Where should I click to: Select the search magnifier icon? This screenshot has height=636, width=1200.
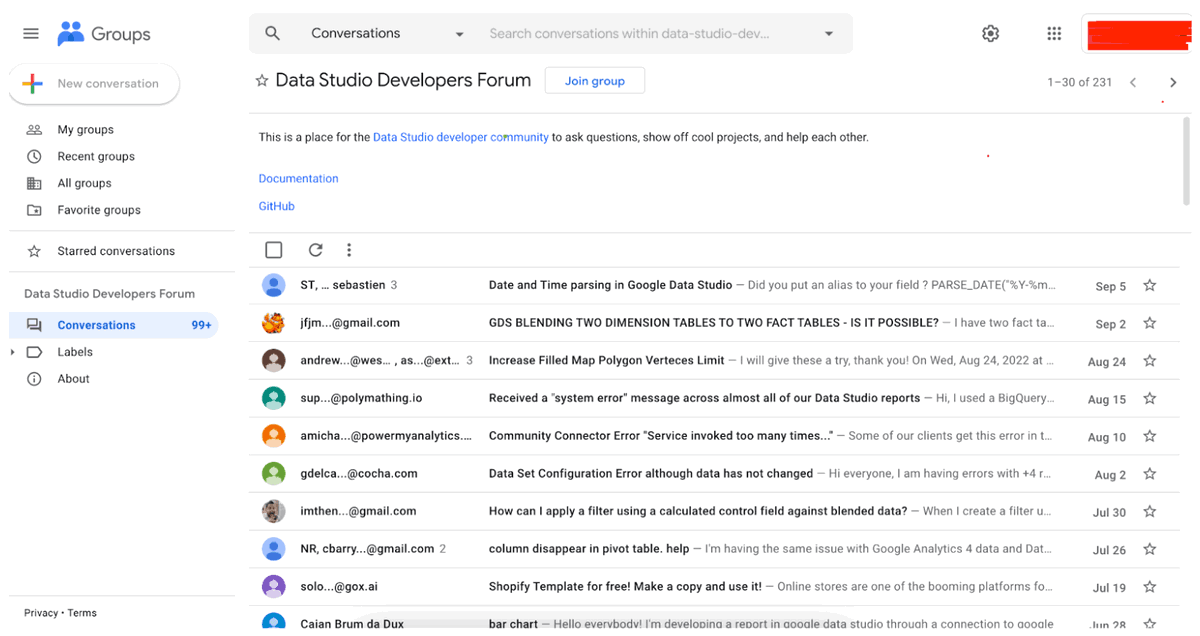[x=272, y=32]
